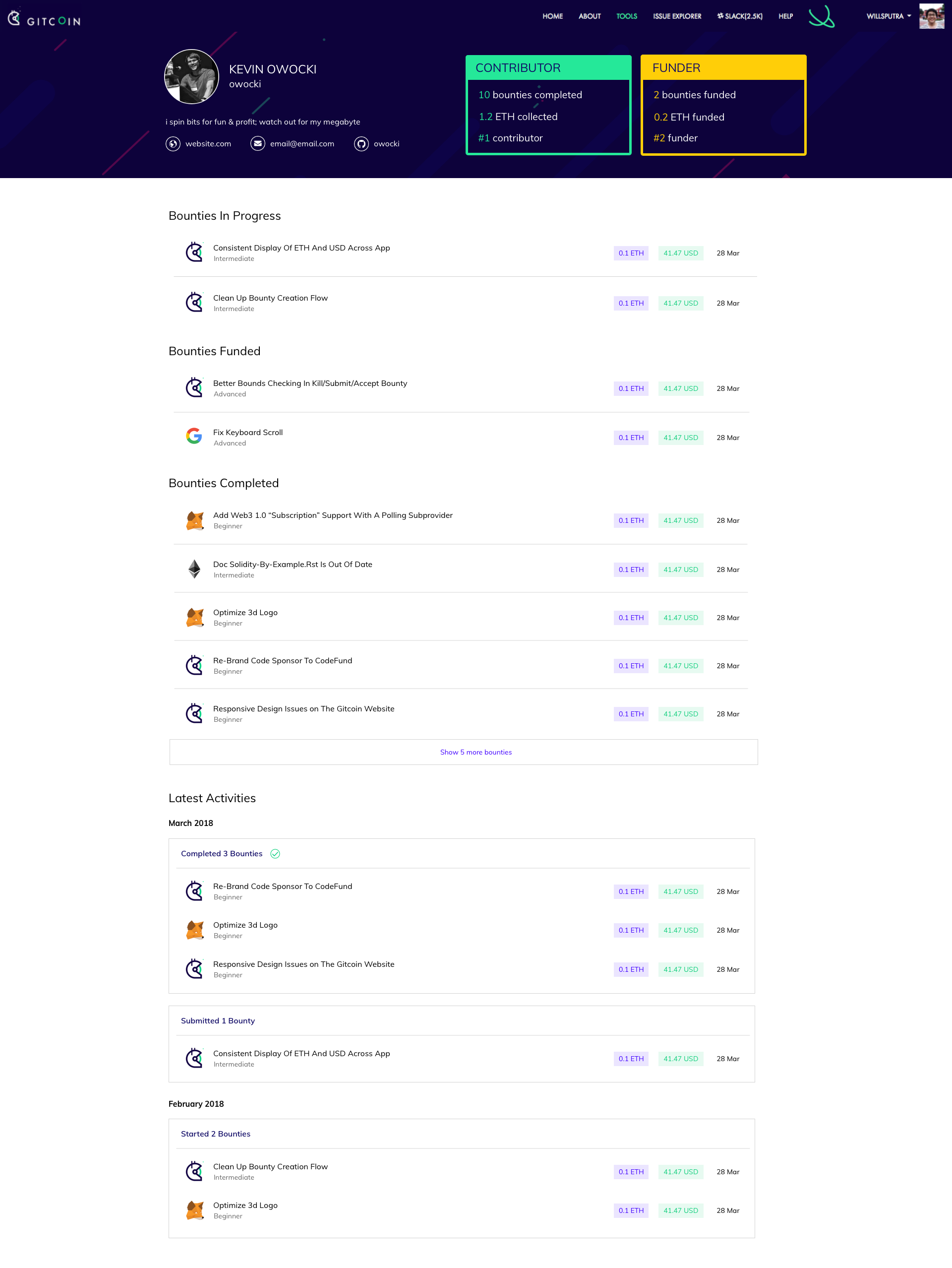Toggle the green checkmark beside Completed 3 Bounties
This screenshot has height=1268, width=952.
point(276,854)
